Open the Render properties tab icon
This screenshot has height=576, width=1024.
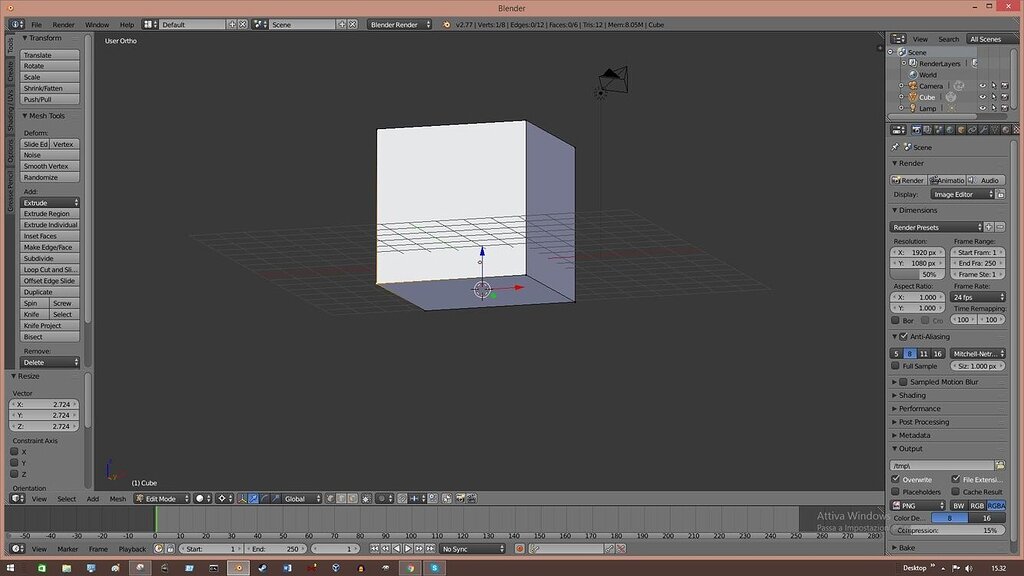coord(916,131)
